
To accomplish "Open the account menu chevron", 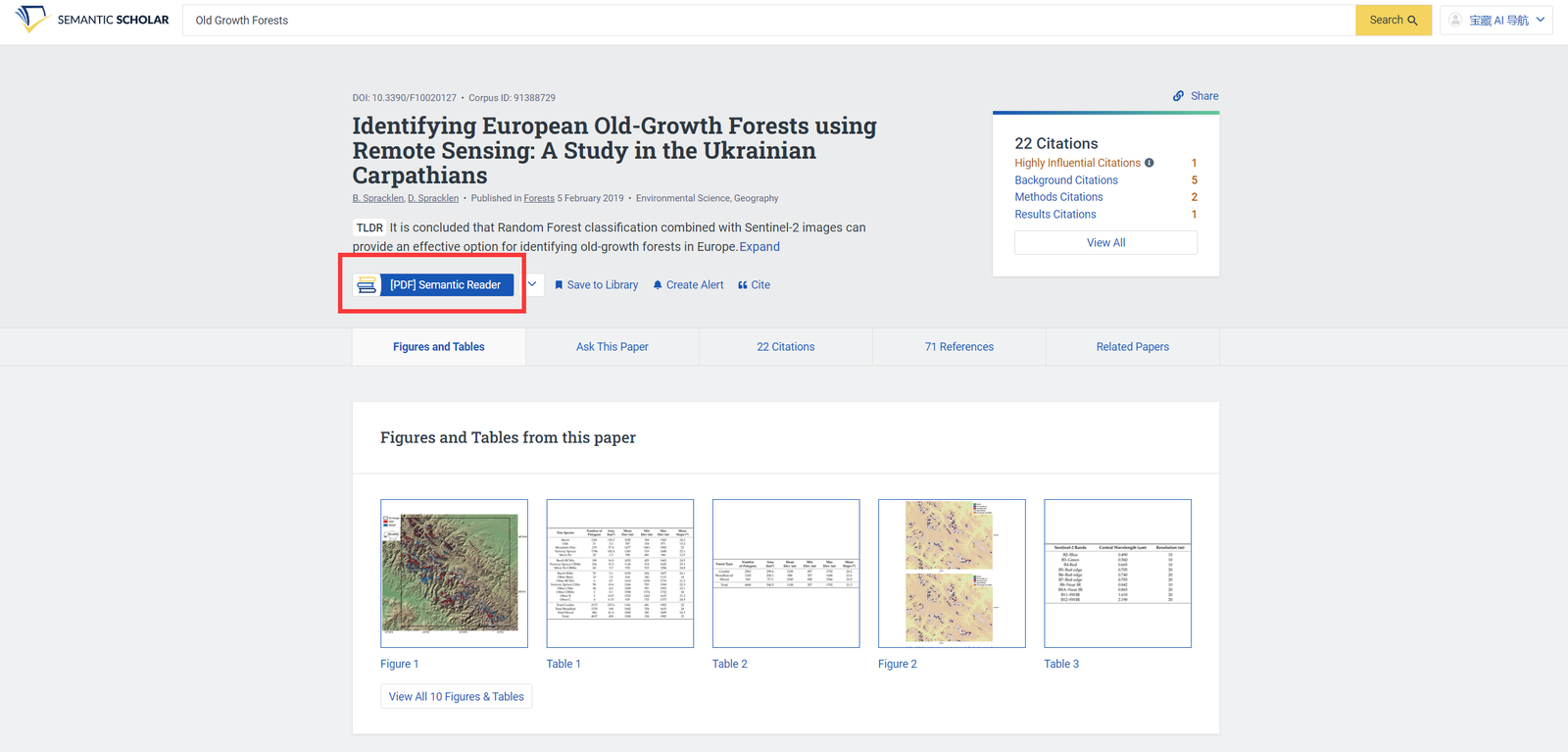I will click(x=1541, y=20).
